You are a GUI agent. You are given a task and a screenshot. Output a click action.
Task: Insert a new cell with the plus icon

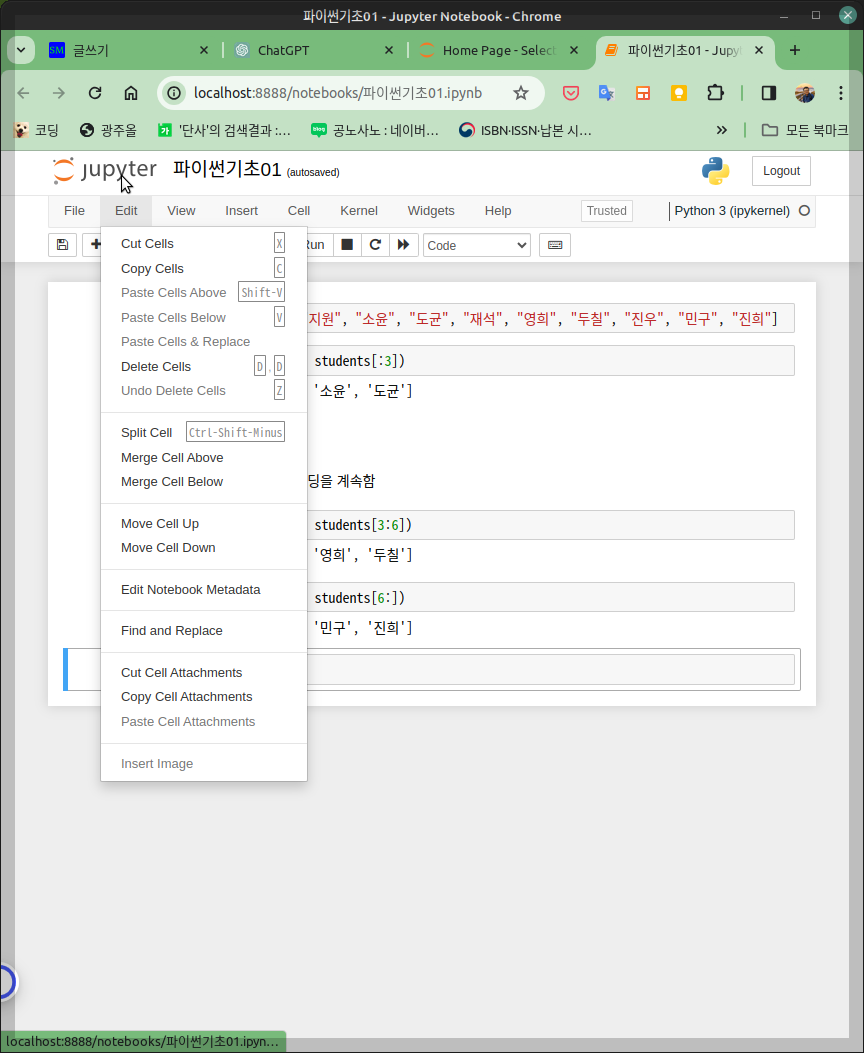coord(94,244)
